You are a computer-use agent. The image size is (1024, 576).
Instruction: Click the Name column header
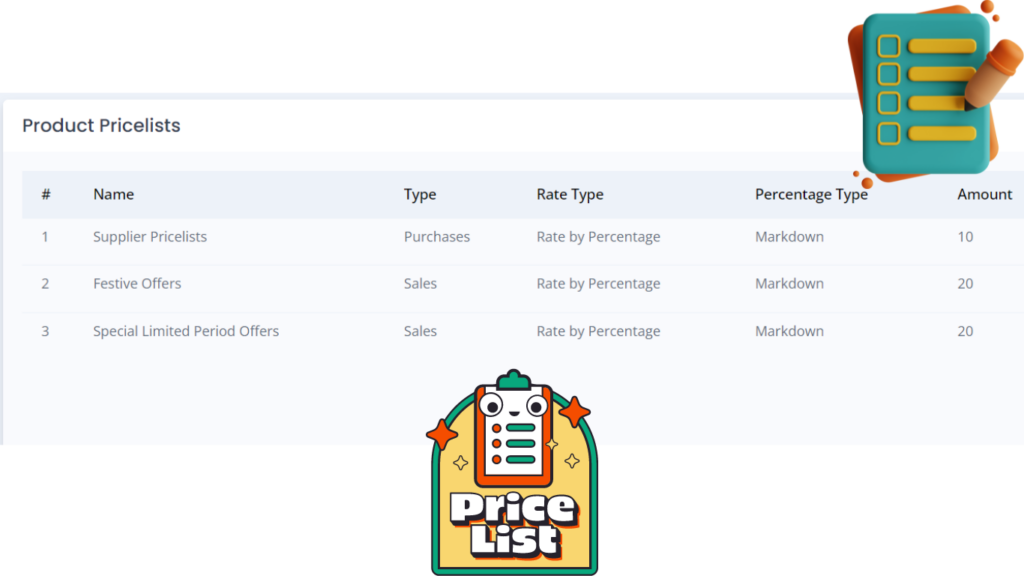coord(114,194)
